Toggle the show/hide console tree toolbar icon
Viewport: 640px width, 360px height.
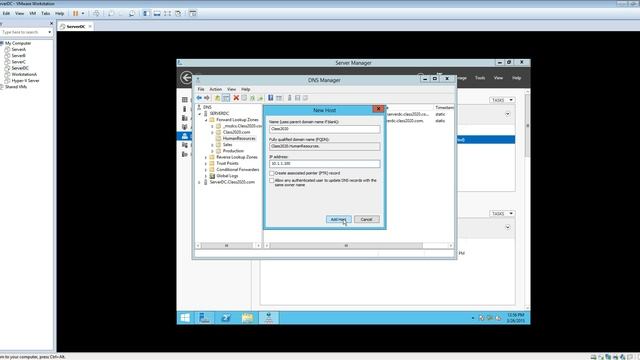[x=226, y=98]
